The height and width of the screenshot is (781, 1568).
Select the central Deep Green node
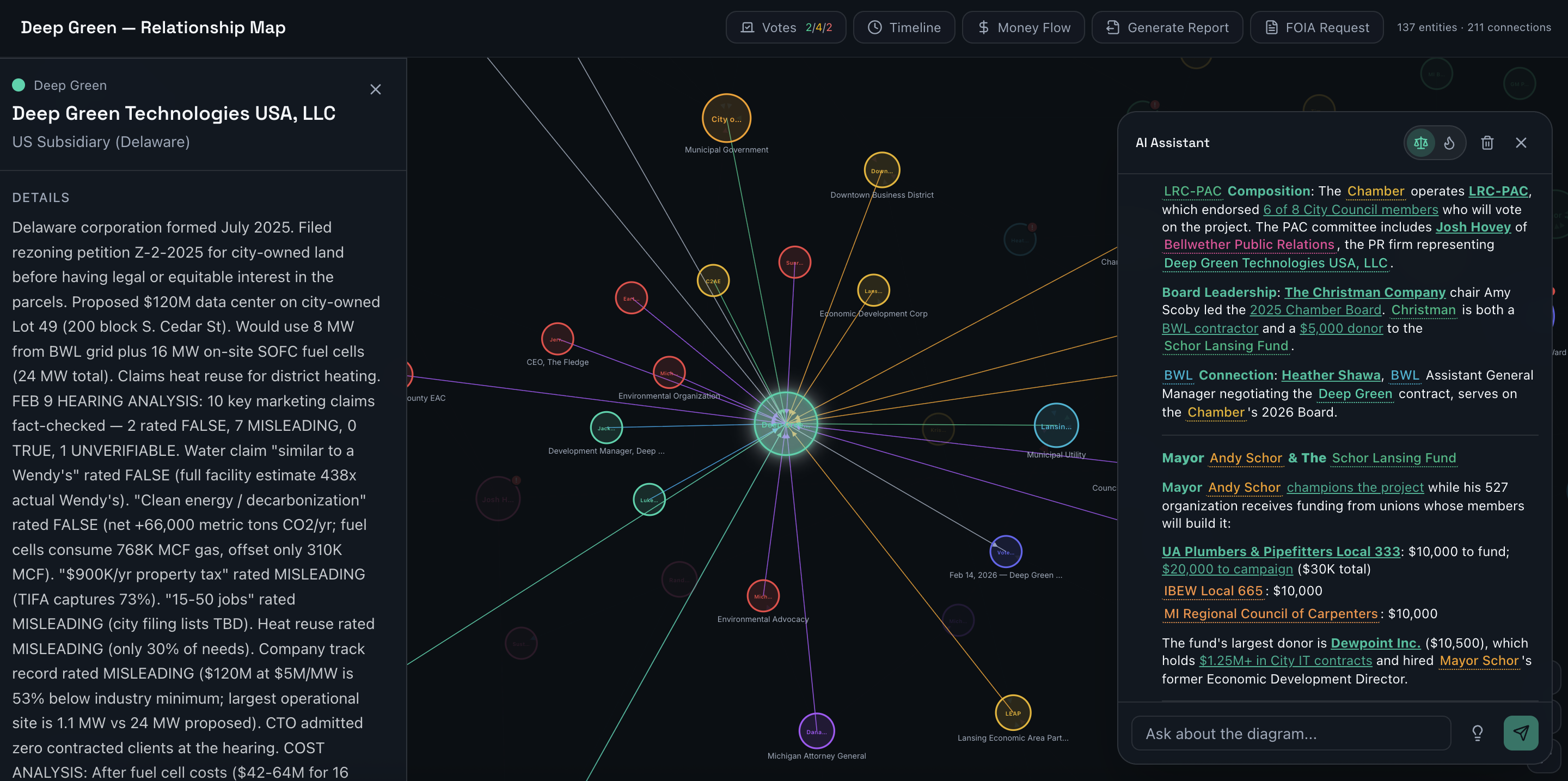[786, 424]
